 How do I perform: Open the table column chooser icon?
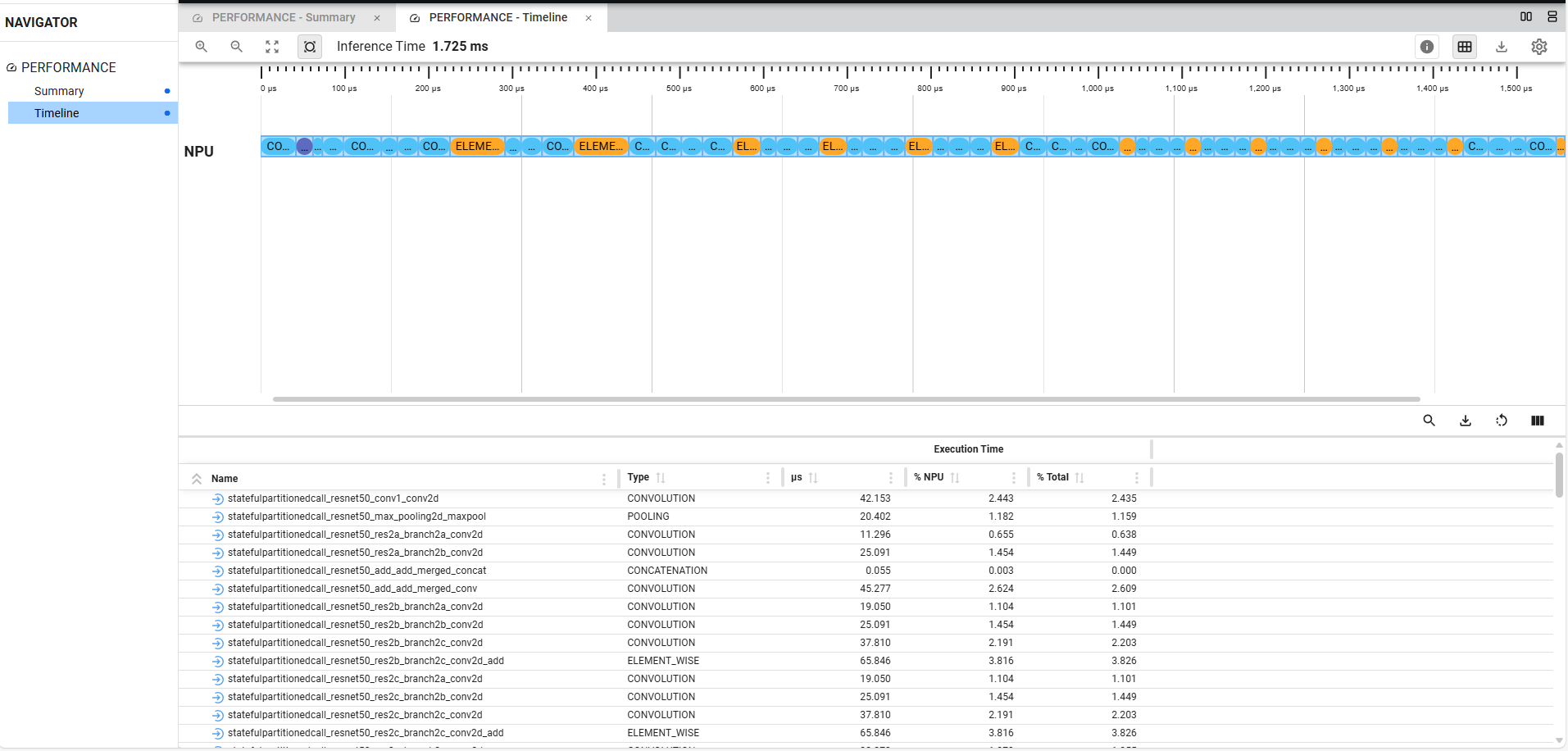point(1537,421)
